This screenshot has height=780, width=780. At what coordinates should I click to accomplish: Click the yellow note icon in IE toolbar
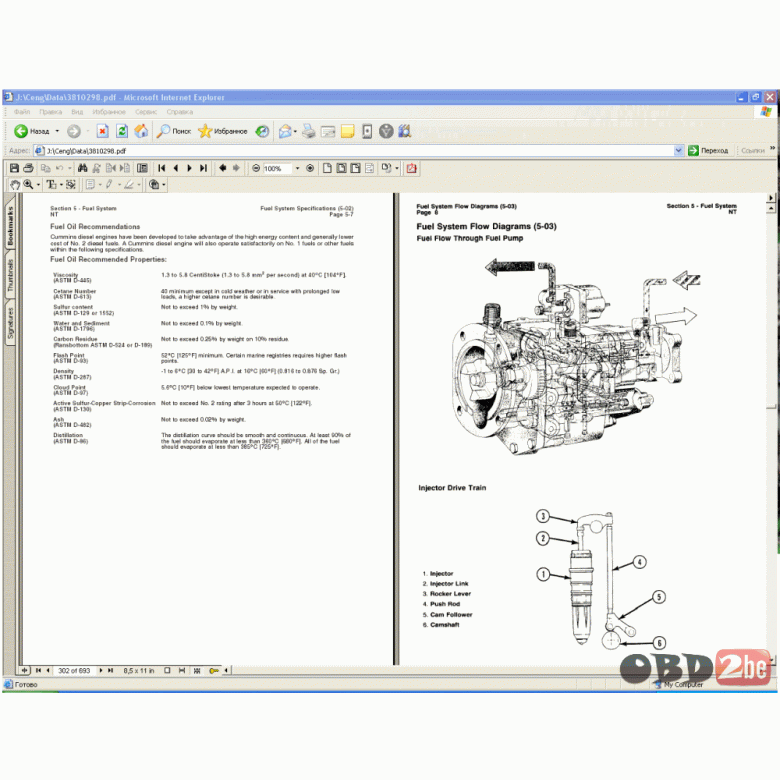[347, 131]
